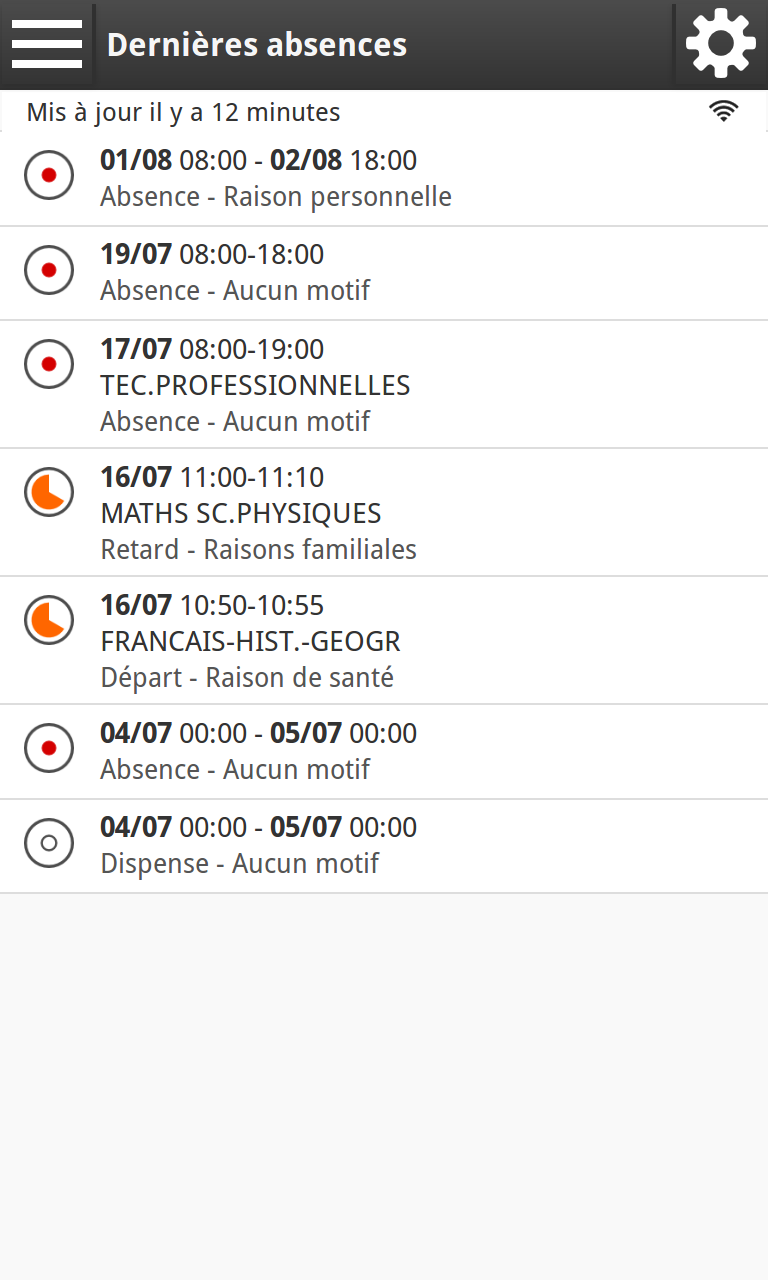The width and height of the screenshot is (768, 1280).
Task: Click red dot icon for 17/07 absence
Action: (x=49, y=364)
